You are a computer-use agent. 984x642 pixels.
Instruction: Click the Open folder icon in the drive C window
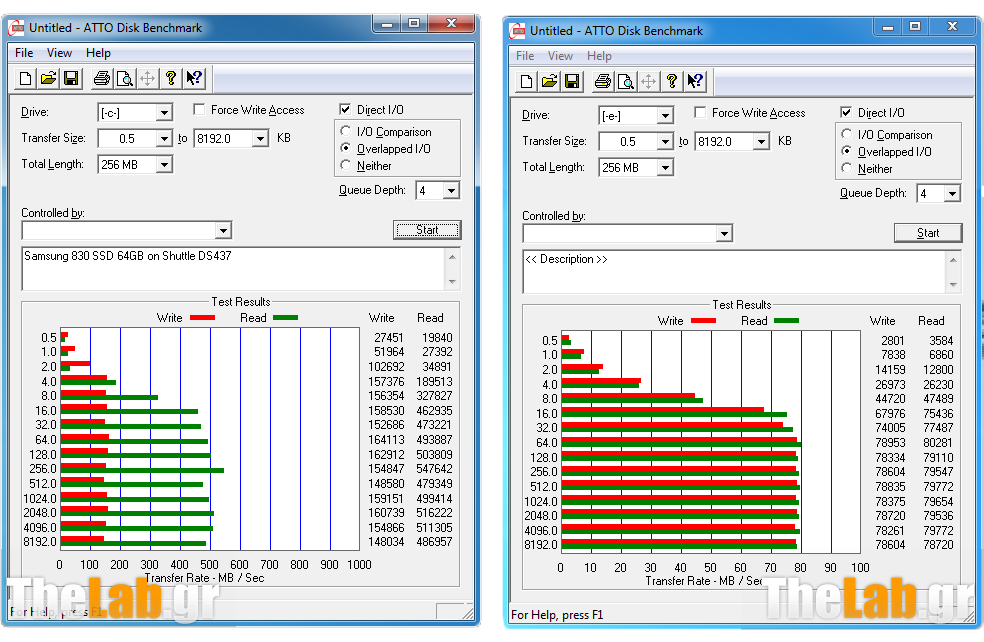[x=48, y=78]
